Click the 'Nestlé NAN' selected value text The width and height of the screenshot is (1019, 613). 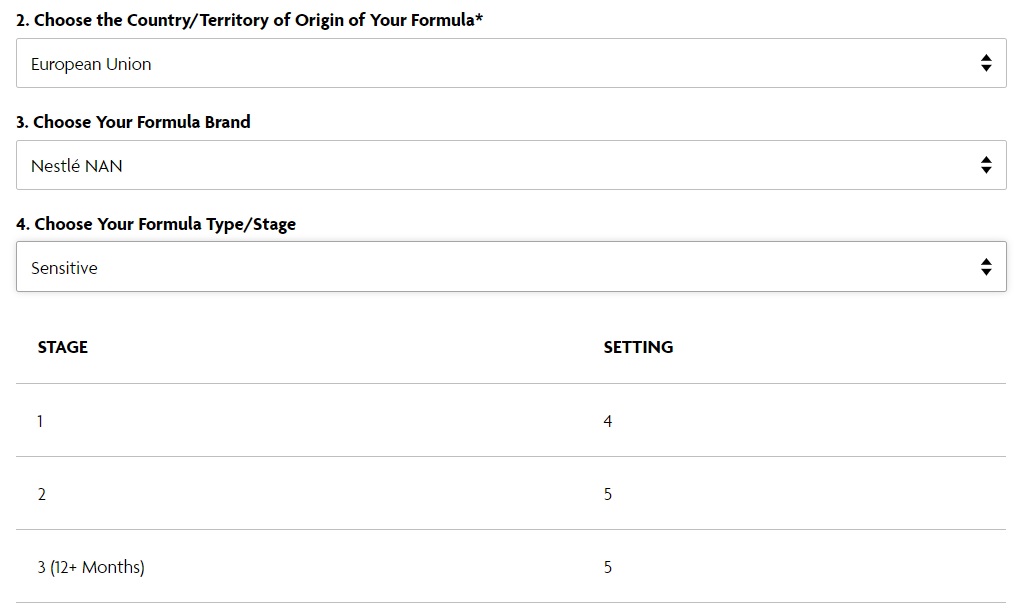tap(77, 166)
